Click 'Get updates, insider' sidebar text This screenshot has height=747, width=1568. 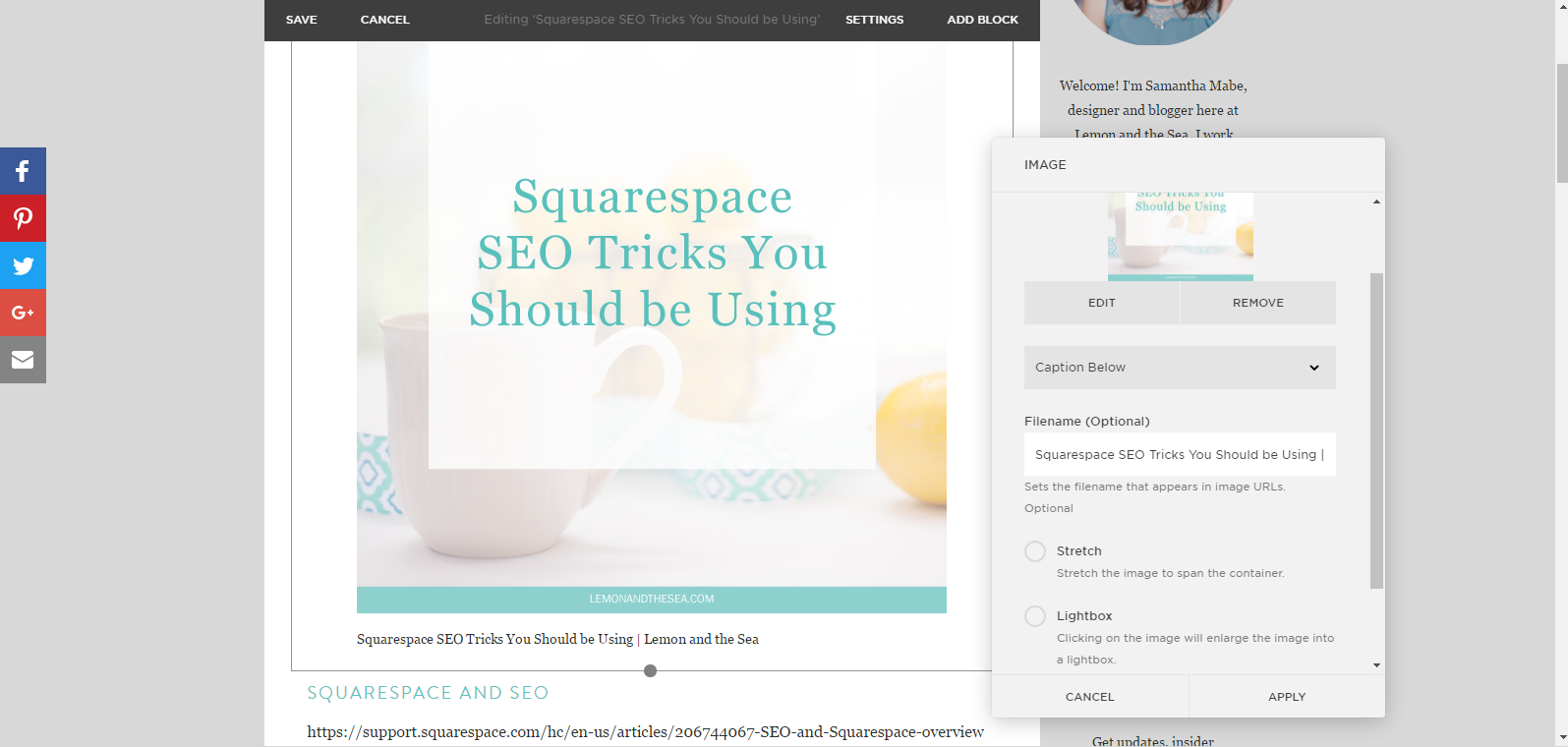coord(1153,741)
